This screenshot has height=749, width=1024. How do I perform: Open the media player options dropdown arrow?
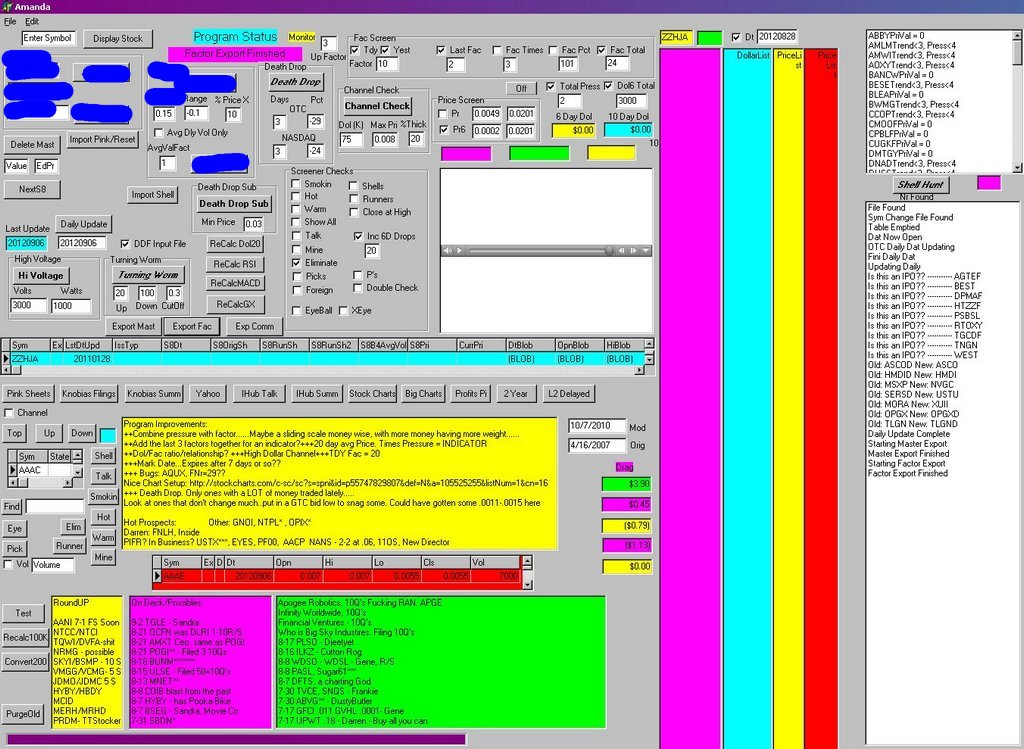pos(646,251)
